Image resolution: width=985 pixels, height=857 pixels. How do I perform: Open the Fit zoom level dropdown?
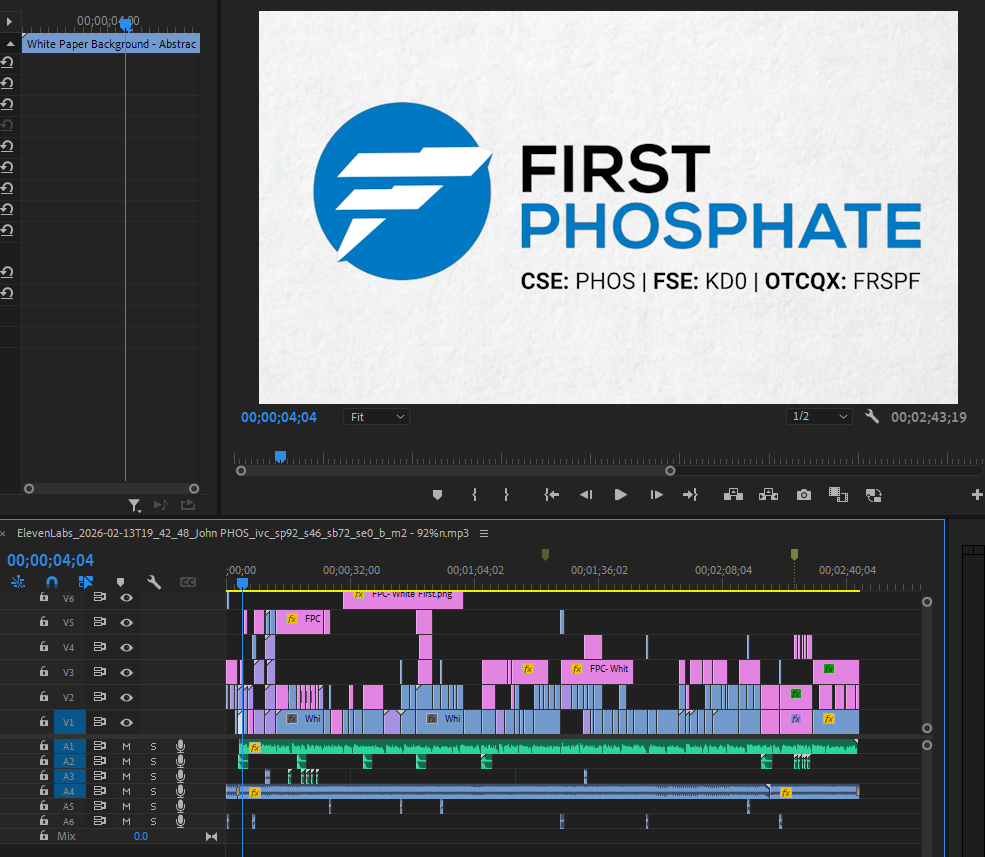coord(376,416)
